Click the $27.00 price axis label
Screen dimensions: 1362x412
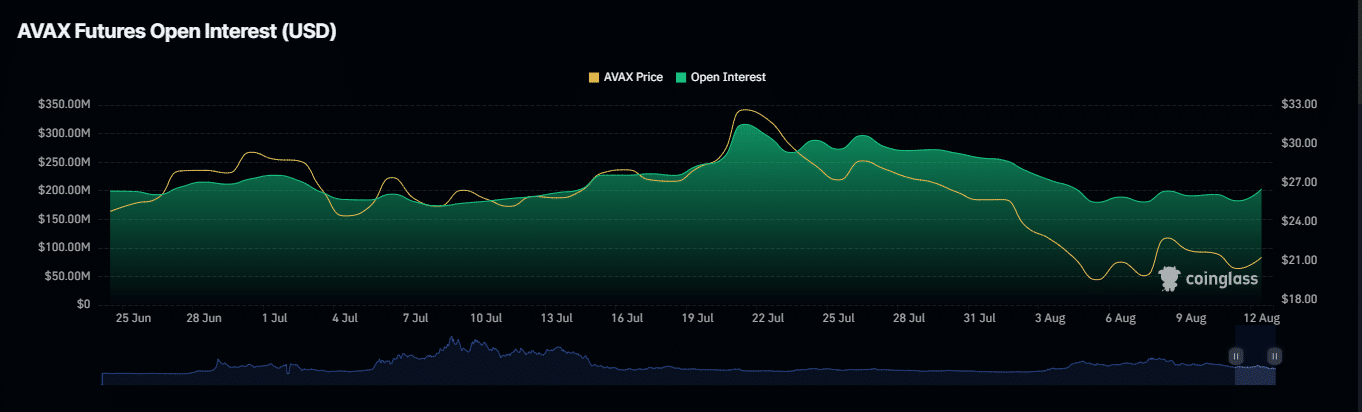1299,182
